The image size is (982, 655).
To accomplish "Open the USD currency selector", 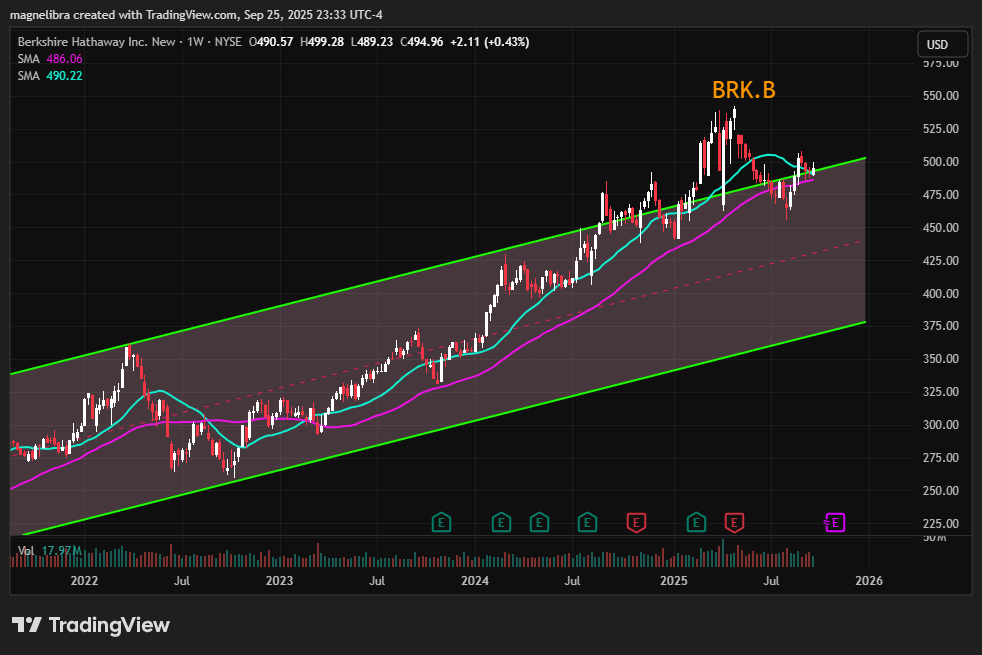I will (x=943, y=44).
